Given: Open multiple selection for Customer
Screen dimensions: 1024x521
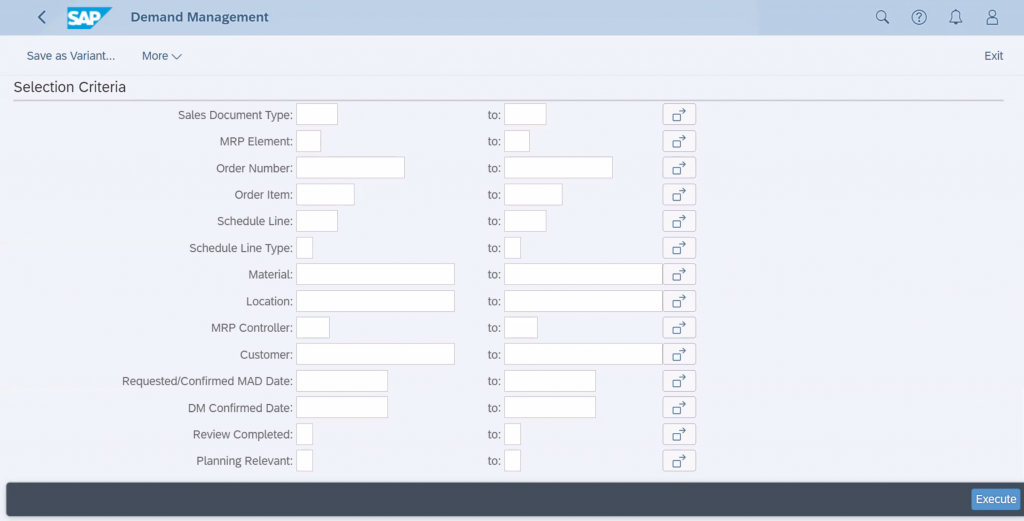Looking at the screenshot, I should [679, 355].
